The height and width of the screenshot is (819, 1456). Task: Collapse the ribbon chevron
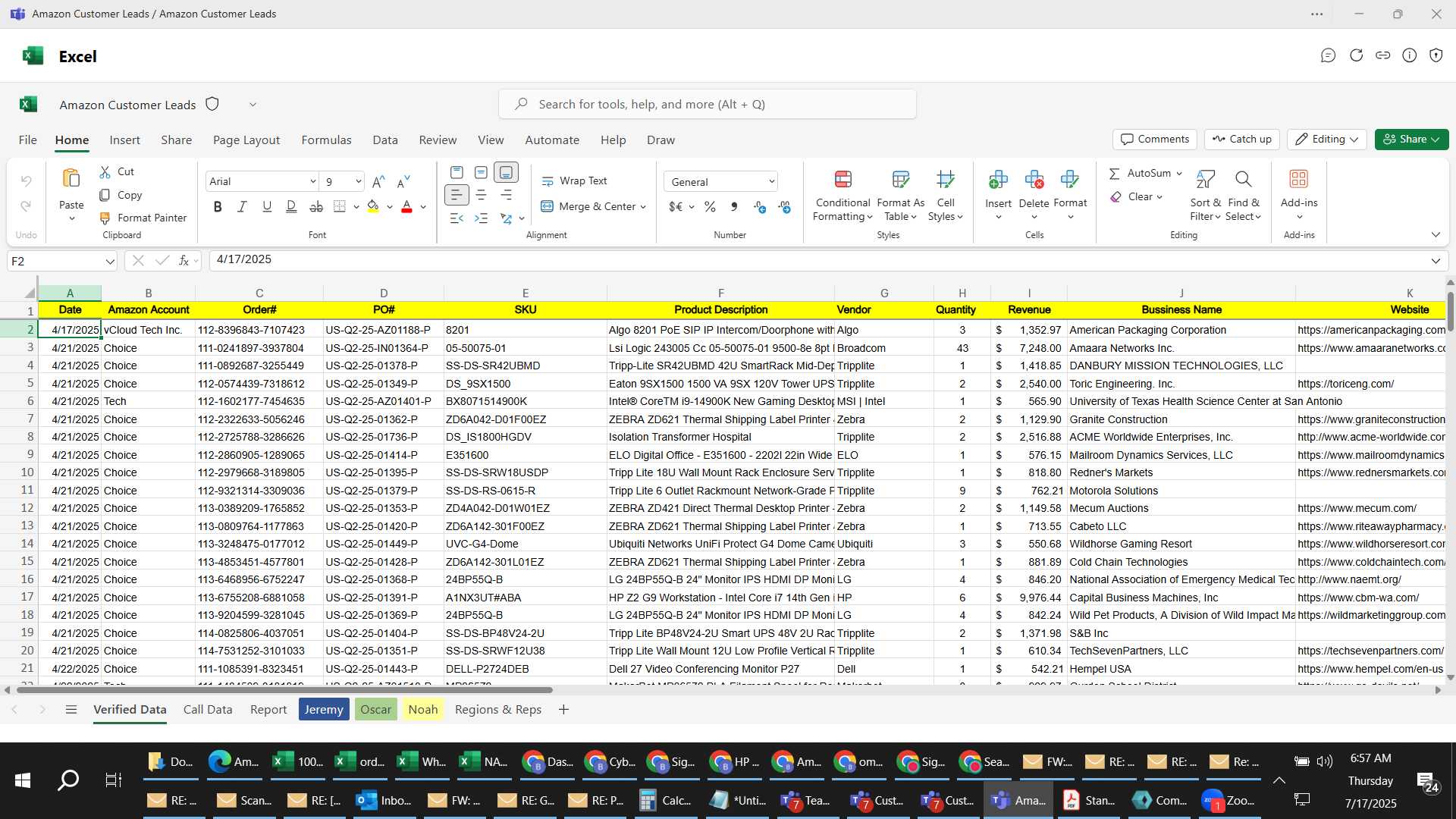[1435, 235]
